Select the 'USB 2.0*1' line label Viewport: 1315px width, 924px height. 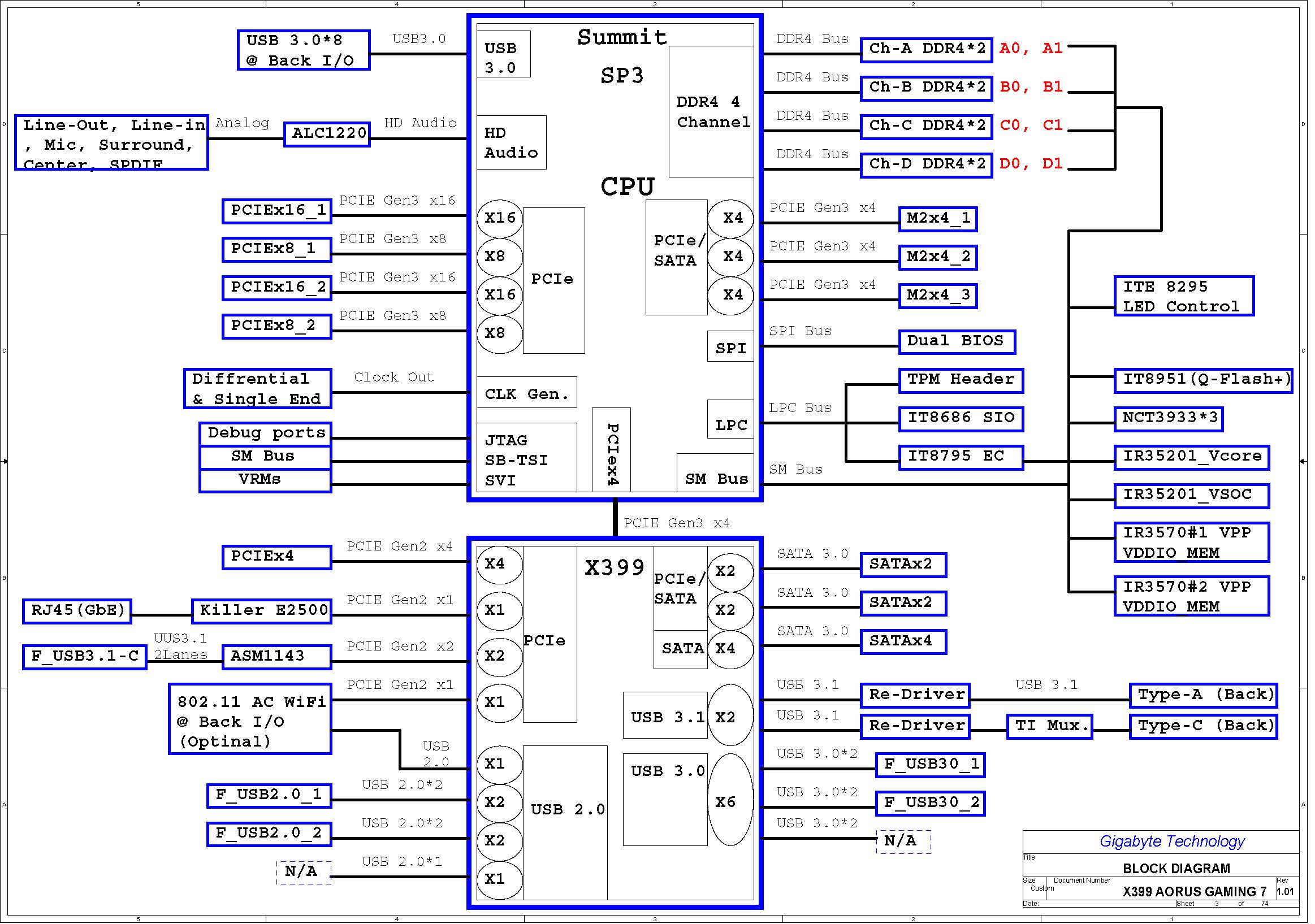coord(402,862)
